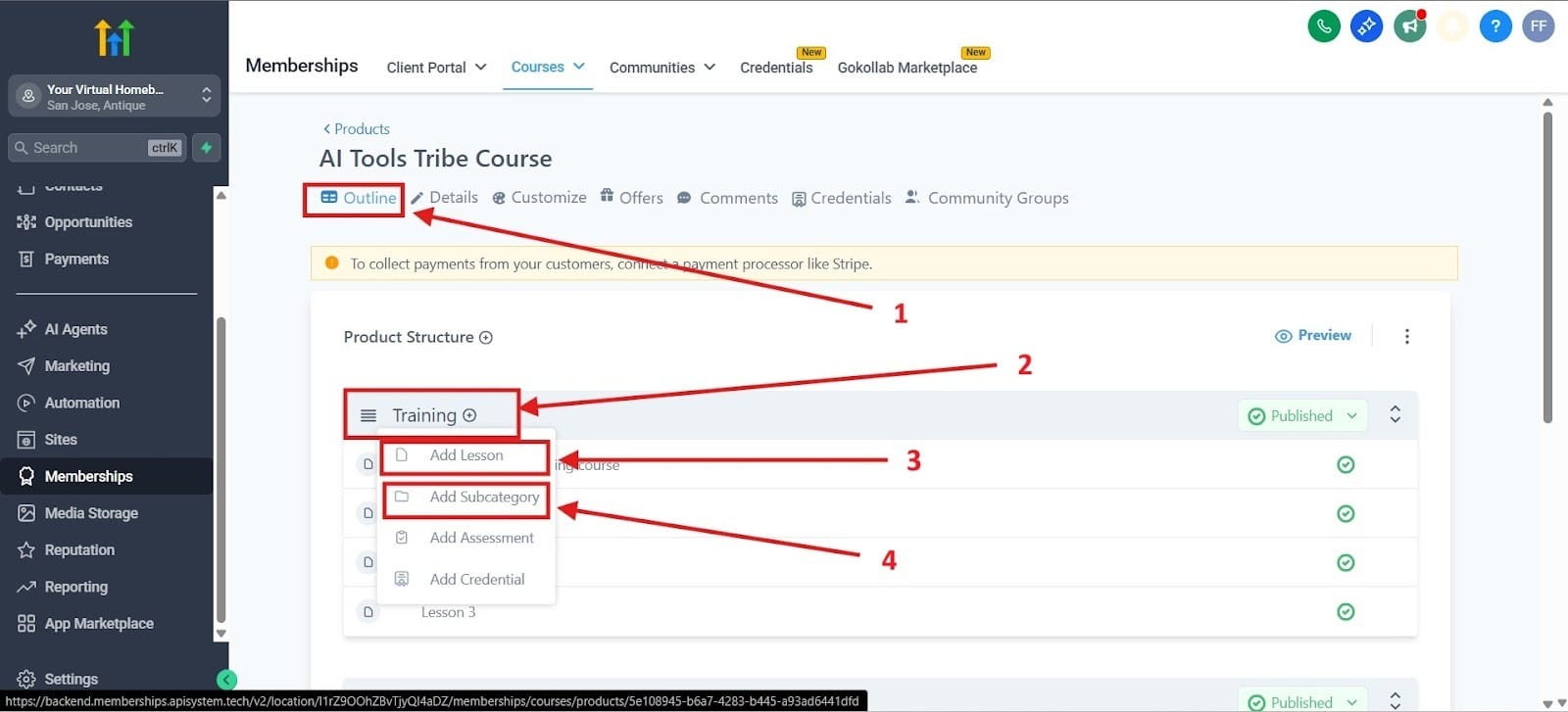
Task: Open the FF user avatar menu
Action: click(x=1539, y=26)
